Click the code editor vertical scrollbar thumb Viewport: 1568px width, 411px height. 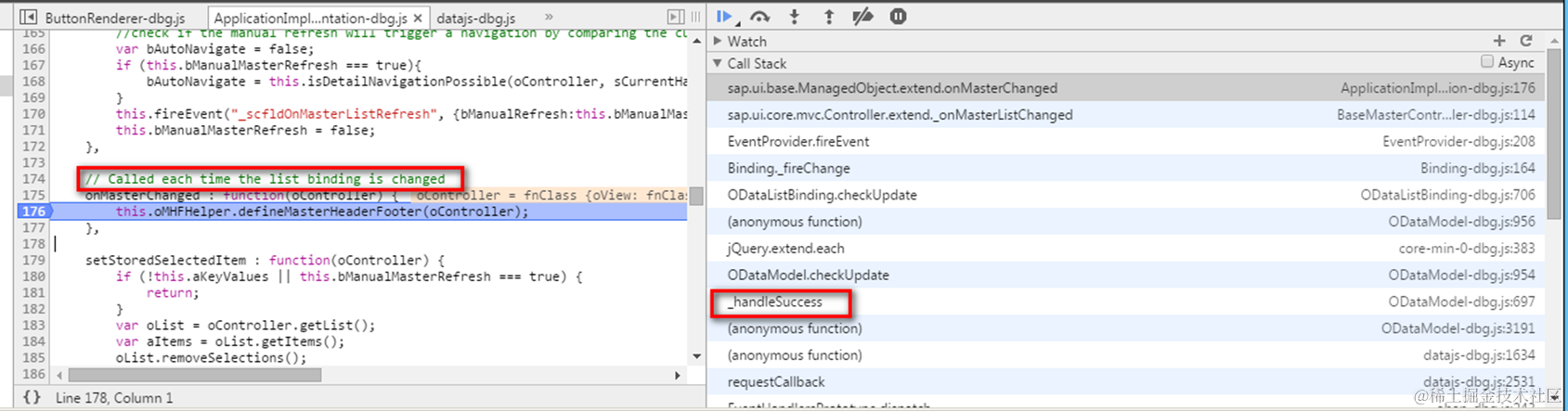tap(696, 197)
